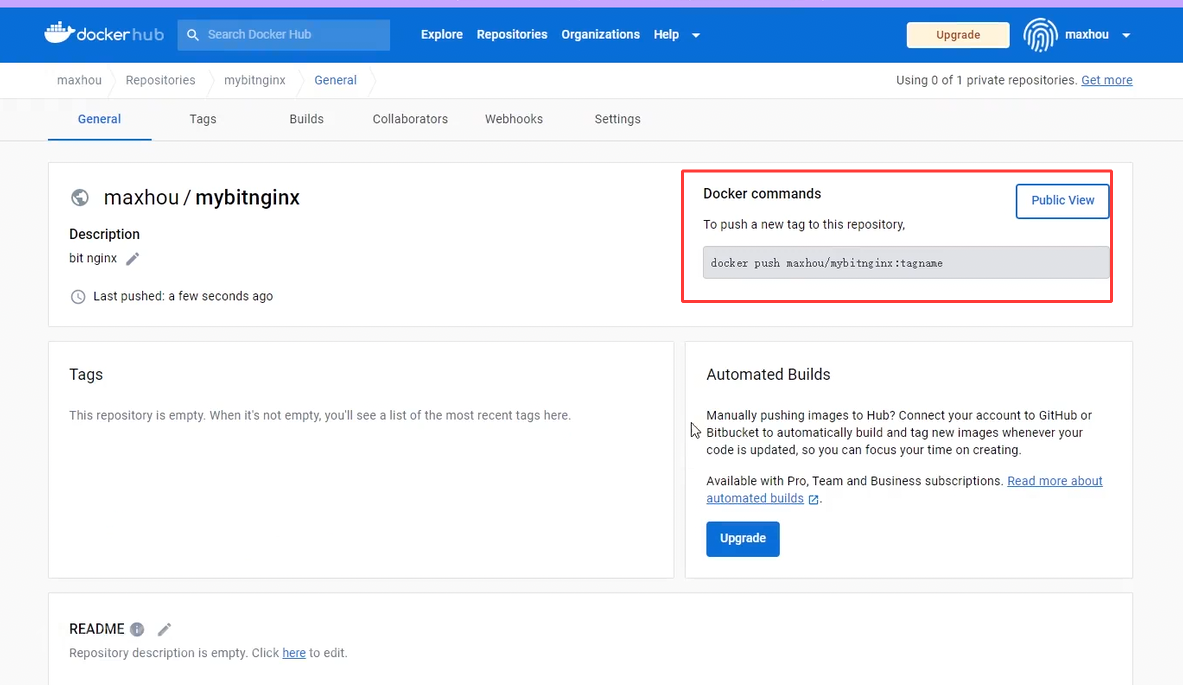Switch to the General tab
Image resolution: width=1183 pixels, height=685 pixels.
(100, 119)
